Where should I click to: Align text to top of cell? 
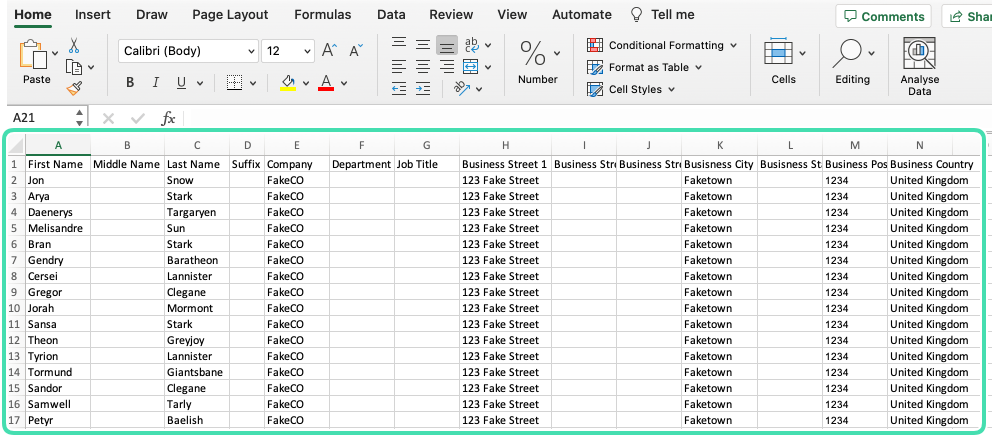click(x=399, y=44)
